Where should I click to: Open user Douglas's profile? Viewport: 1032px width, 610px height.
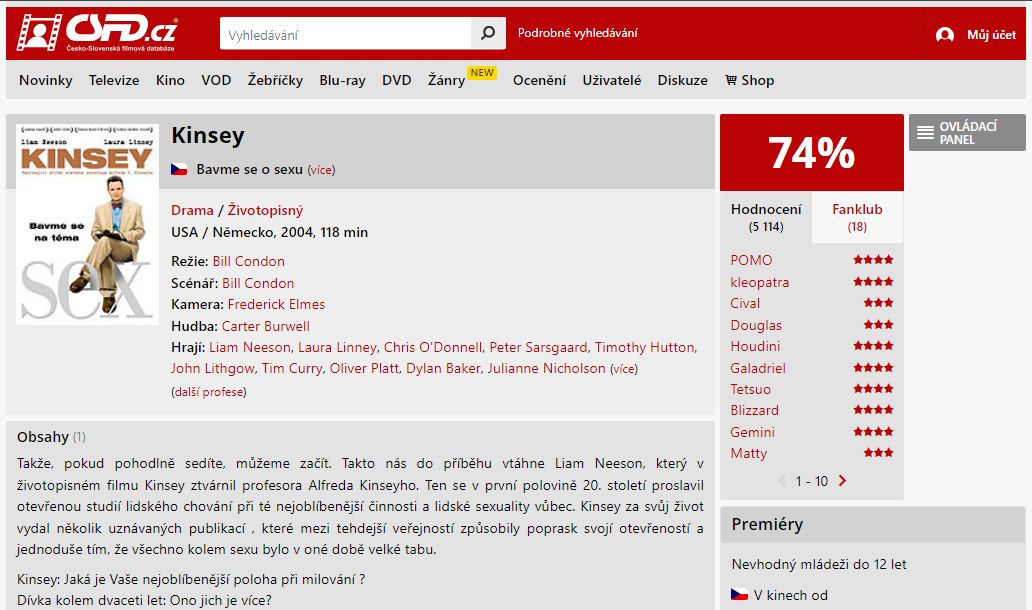[756, 324]
